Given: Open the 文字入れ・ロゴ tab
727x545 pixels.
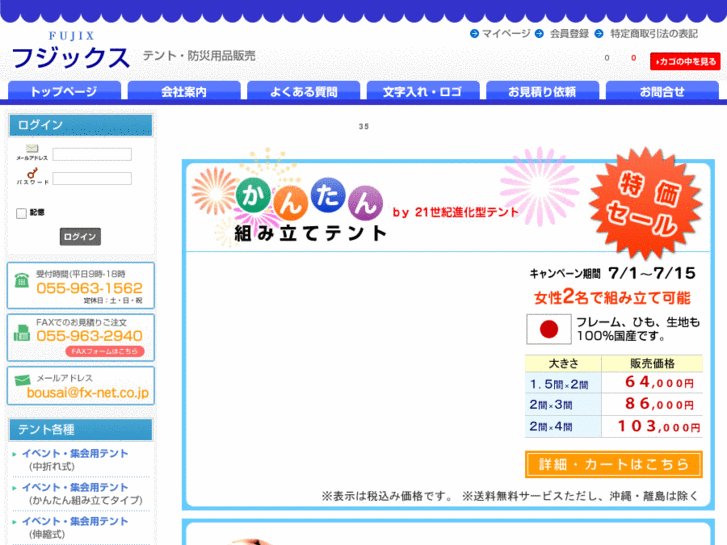Looking at the screenshot, I should (423, 91).
